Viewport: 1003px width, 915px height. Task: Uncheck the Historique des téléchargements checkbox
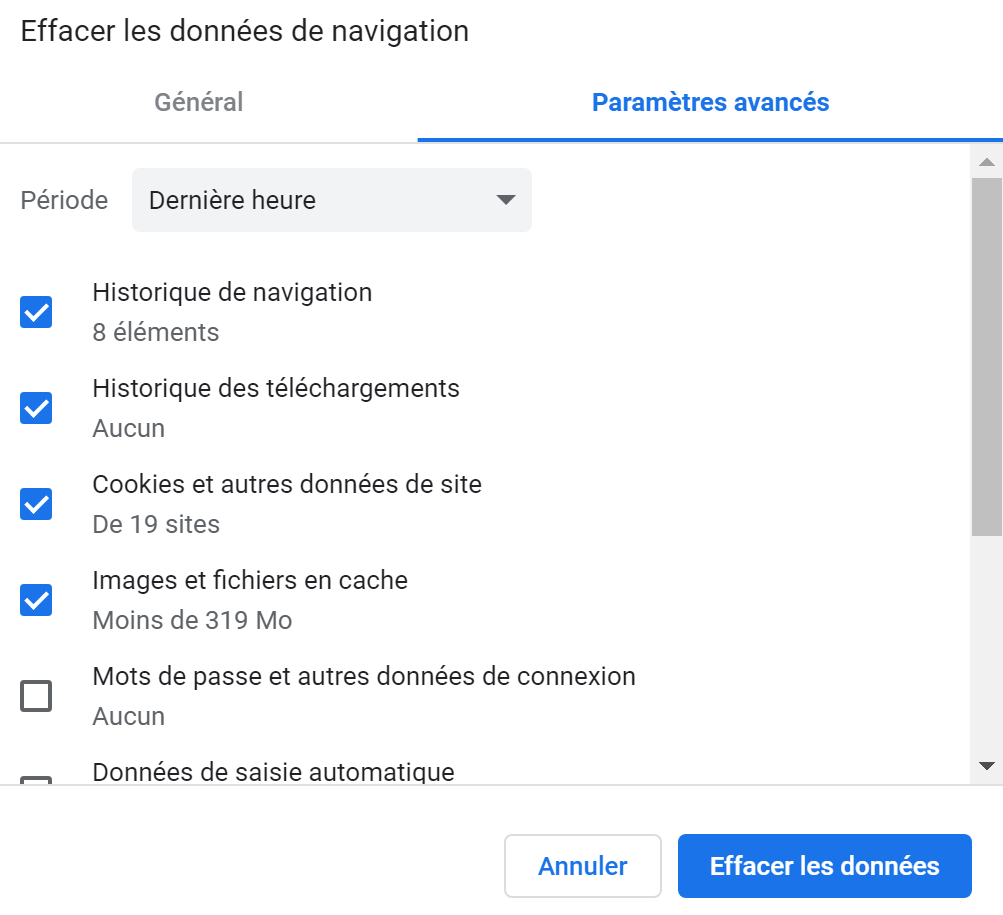click(36, 408)
